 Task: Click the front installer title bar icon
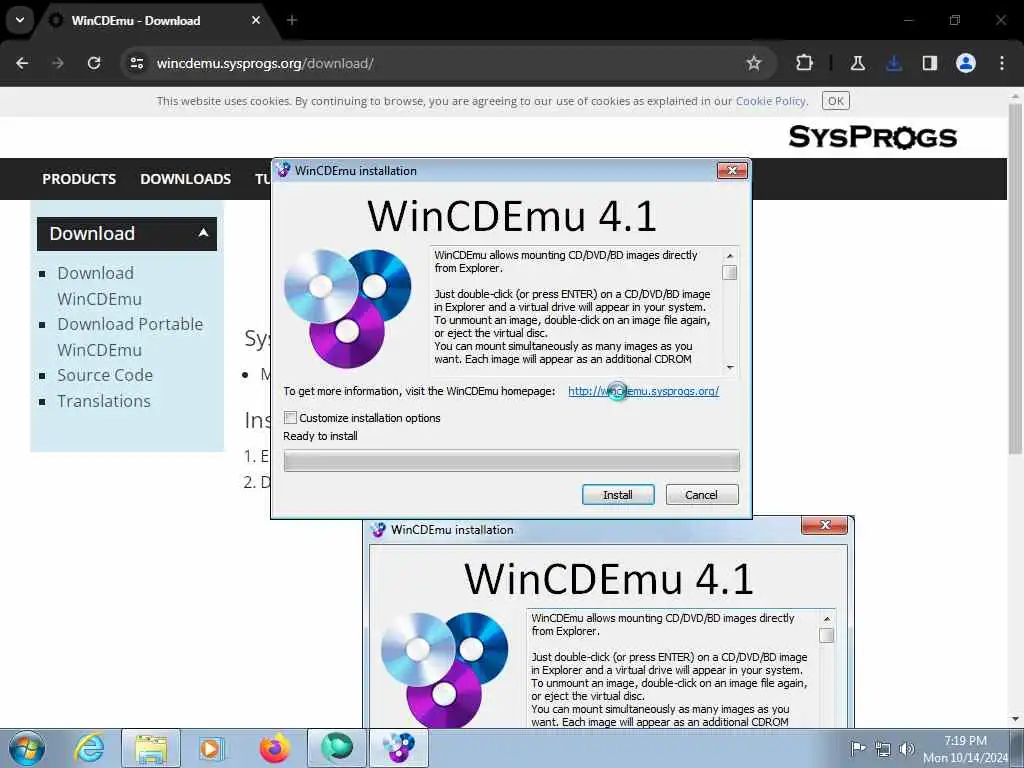point(283,170)
